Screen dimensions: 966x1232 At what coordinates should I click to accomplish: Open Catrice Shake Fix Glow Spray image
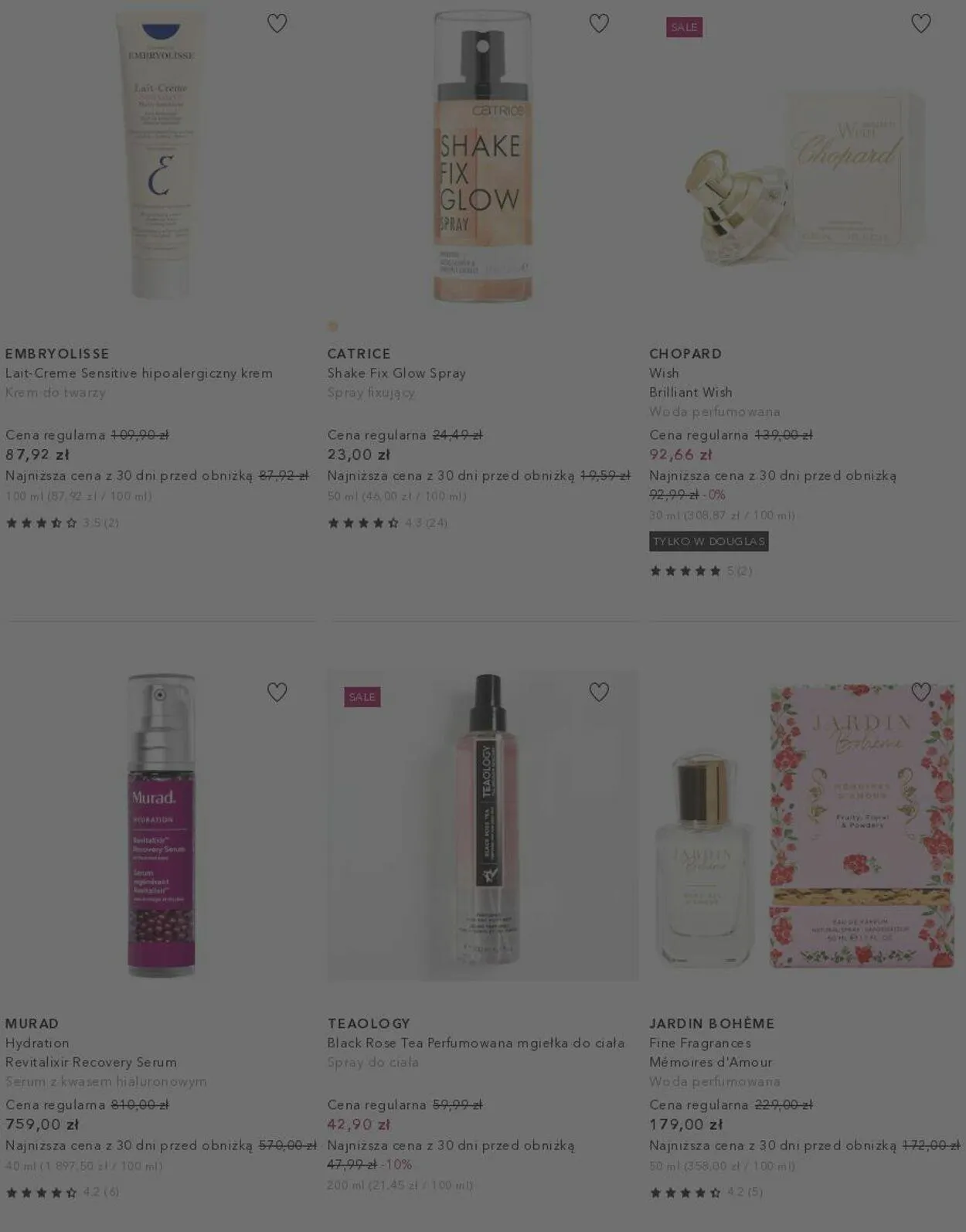point(483,155)
